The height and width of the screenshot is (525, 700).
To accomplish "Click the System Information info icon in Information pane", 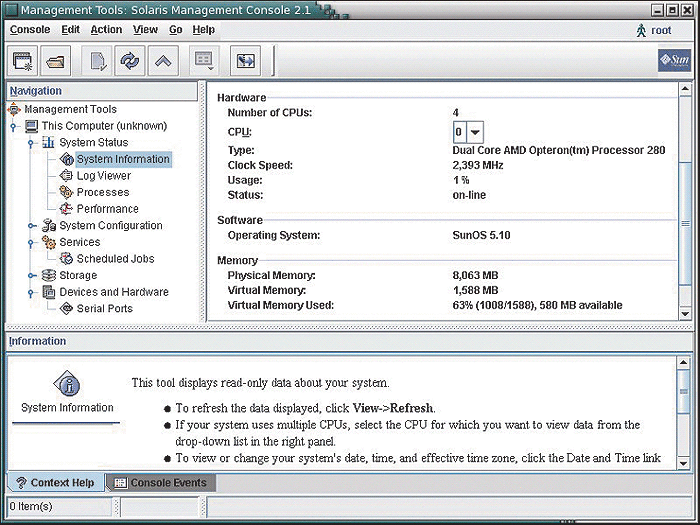I will (x=67, y=384).
